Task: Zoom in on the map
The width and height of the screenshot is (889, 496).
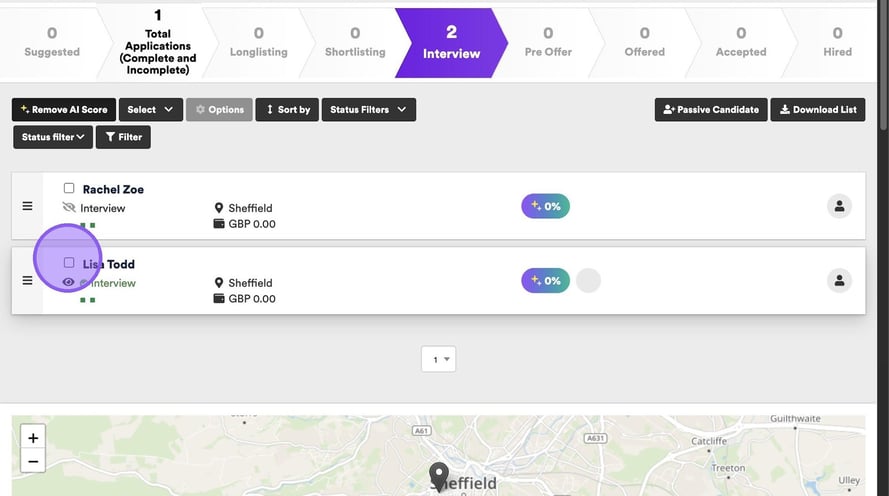Action: (x=33, y=438)
